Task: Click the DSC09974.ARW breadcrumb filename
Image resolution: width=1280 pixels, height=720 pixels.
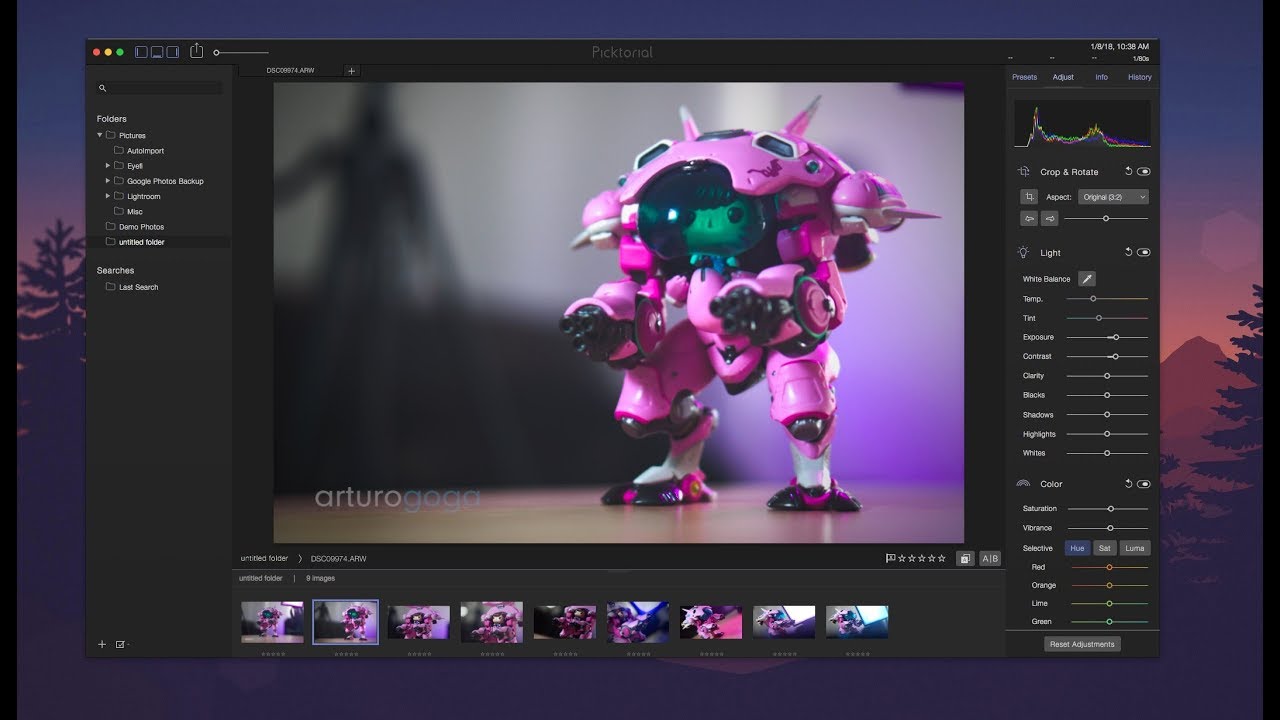Action: tap(338, 559)
